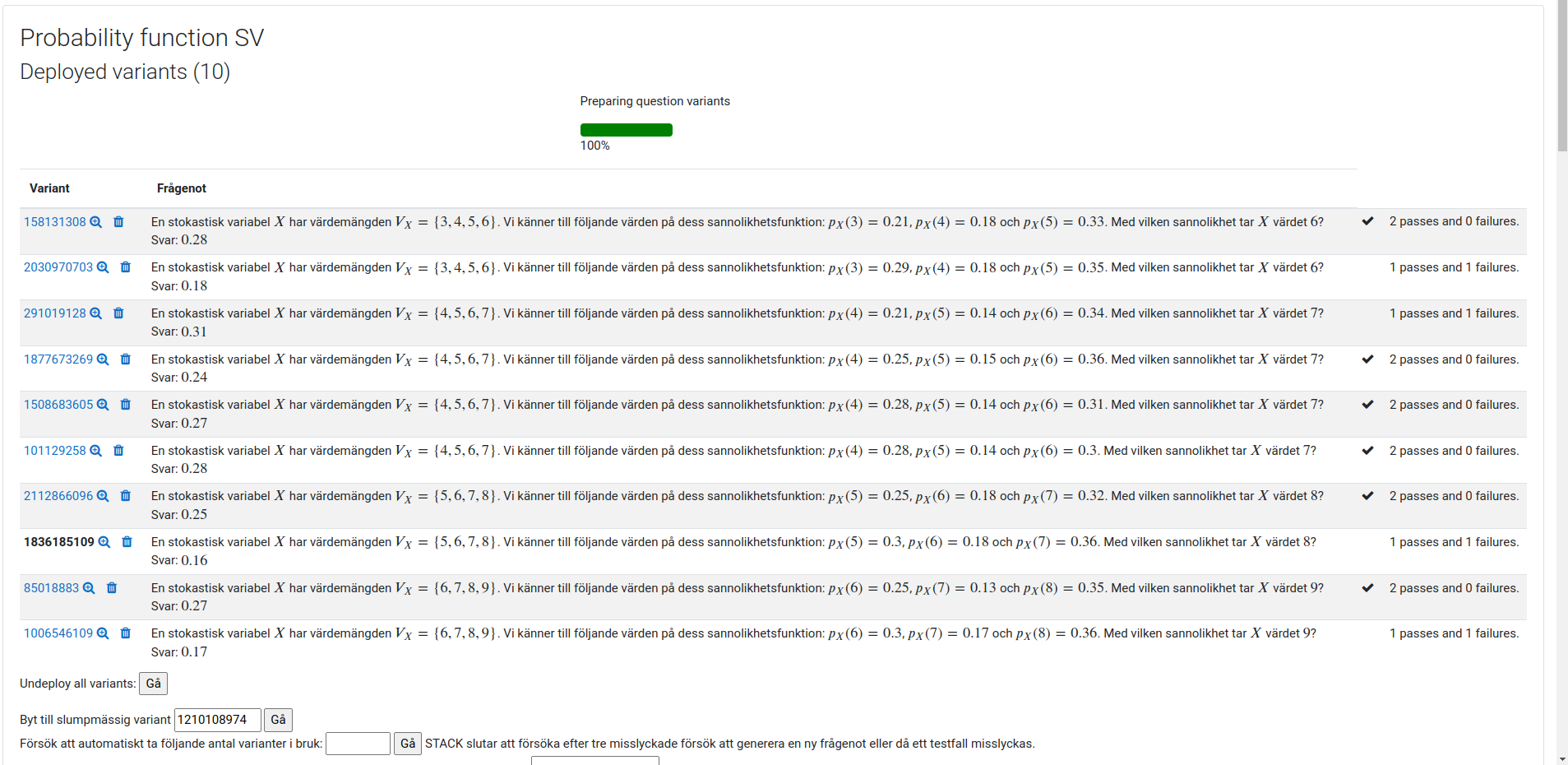Preview variant 1877673269 with its magnifier icon
The width and height of the screenshot is (1568, 765).
[x=103, y=359]
